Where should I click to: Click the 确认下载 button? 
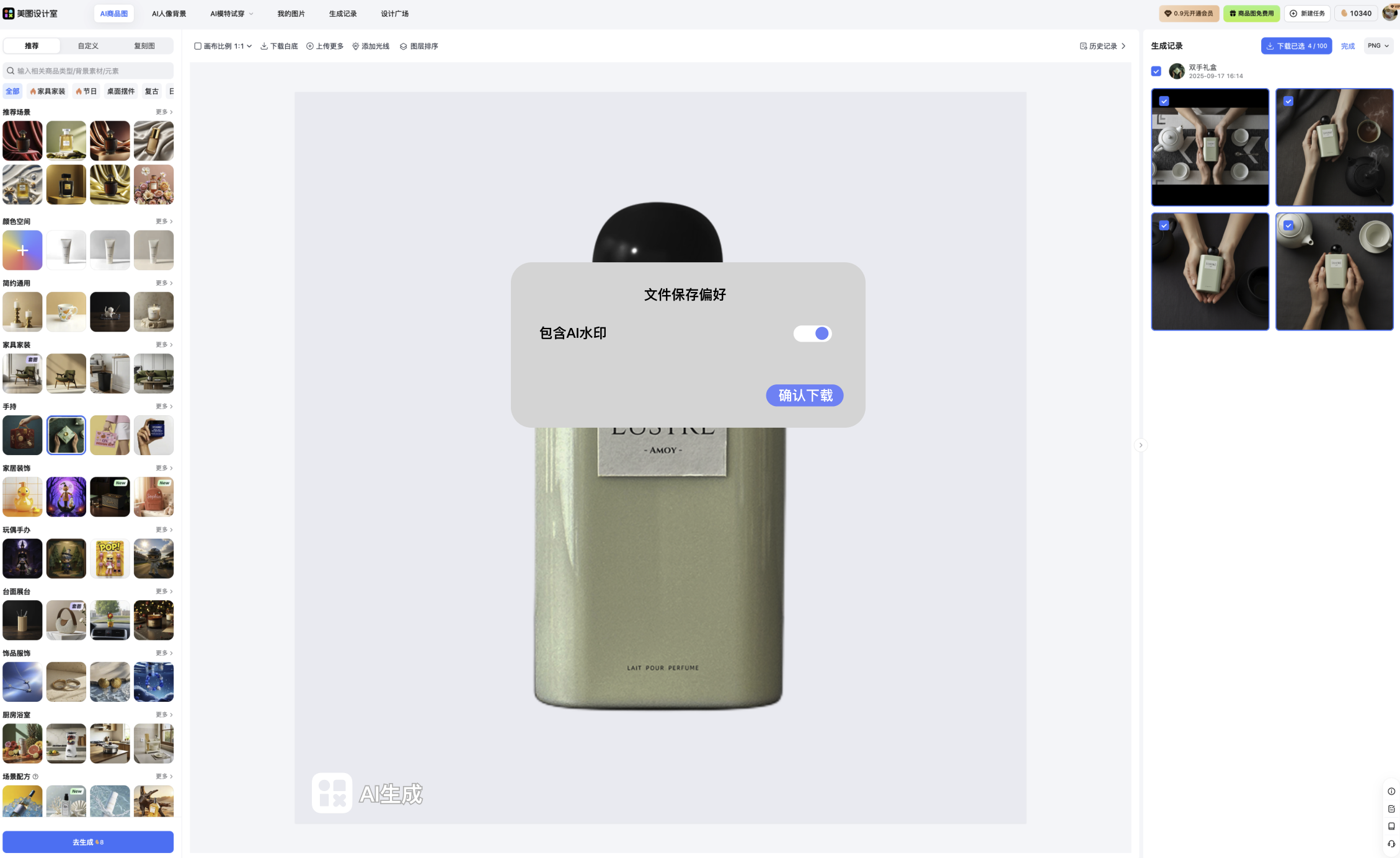click(x=804, y=396)
